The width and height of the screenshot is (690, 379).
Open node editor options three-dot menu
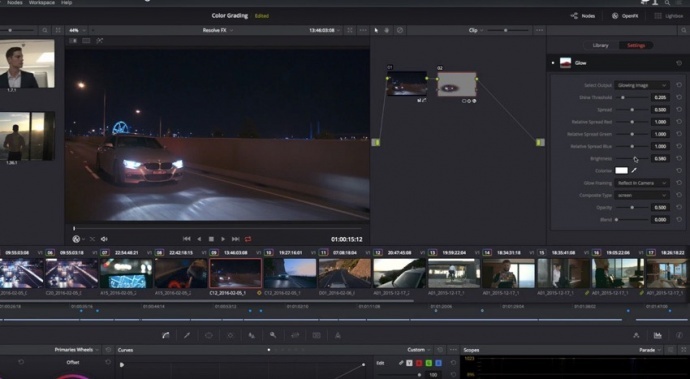pos(540,30)
